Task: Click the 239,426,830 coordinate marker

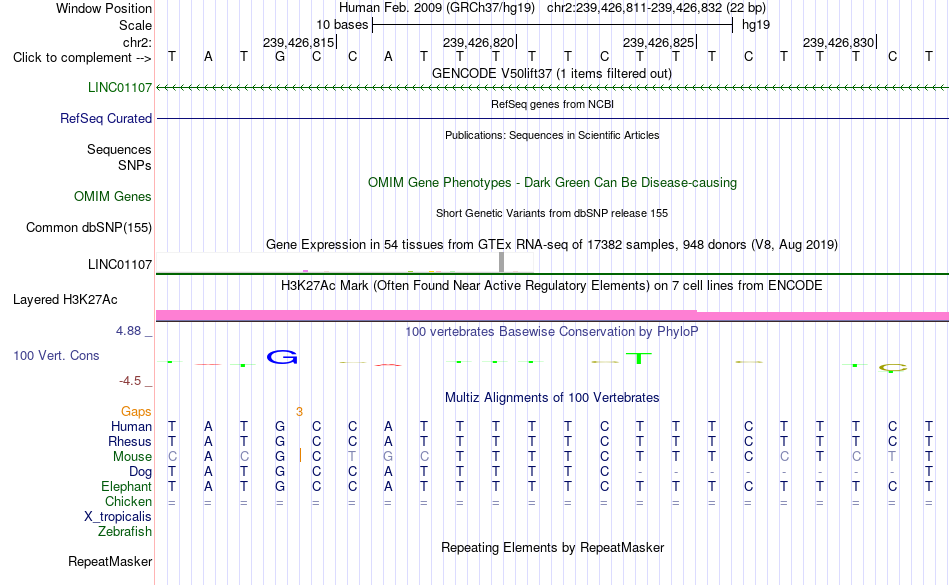Action: click(839, 42)
